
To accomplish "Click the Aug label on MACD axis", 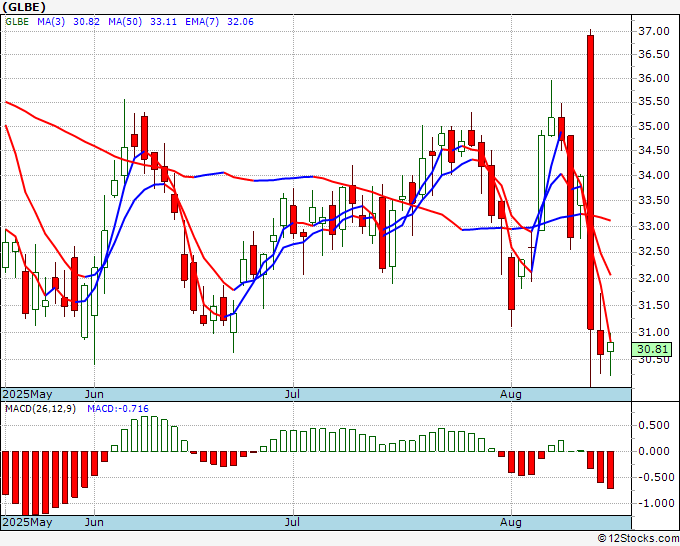I will click(510, 522).
